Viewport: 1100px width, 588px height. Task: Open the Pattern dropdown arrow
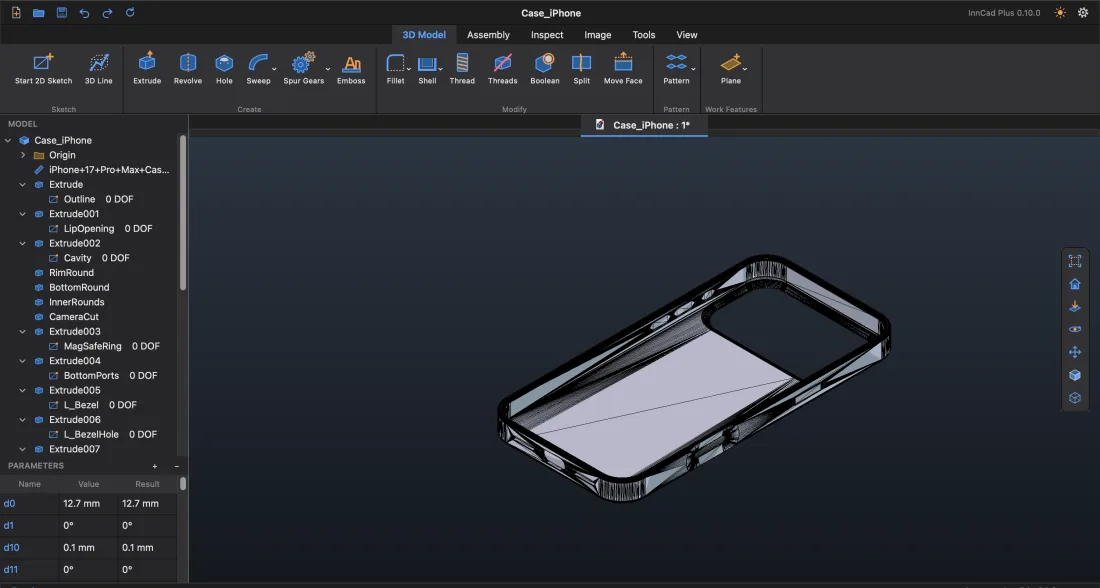click(693, 69)
